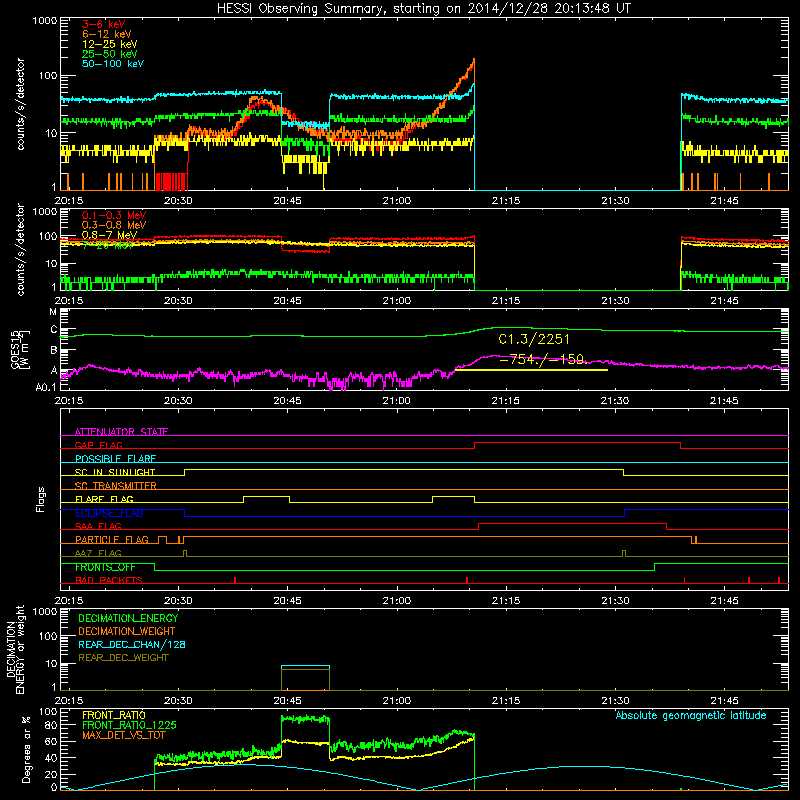Select the 25-50 keV legend label
800x800 pixels.
click(109, 54)
